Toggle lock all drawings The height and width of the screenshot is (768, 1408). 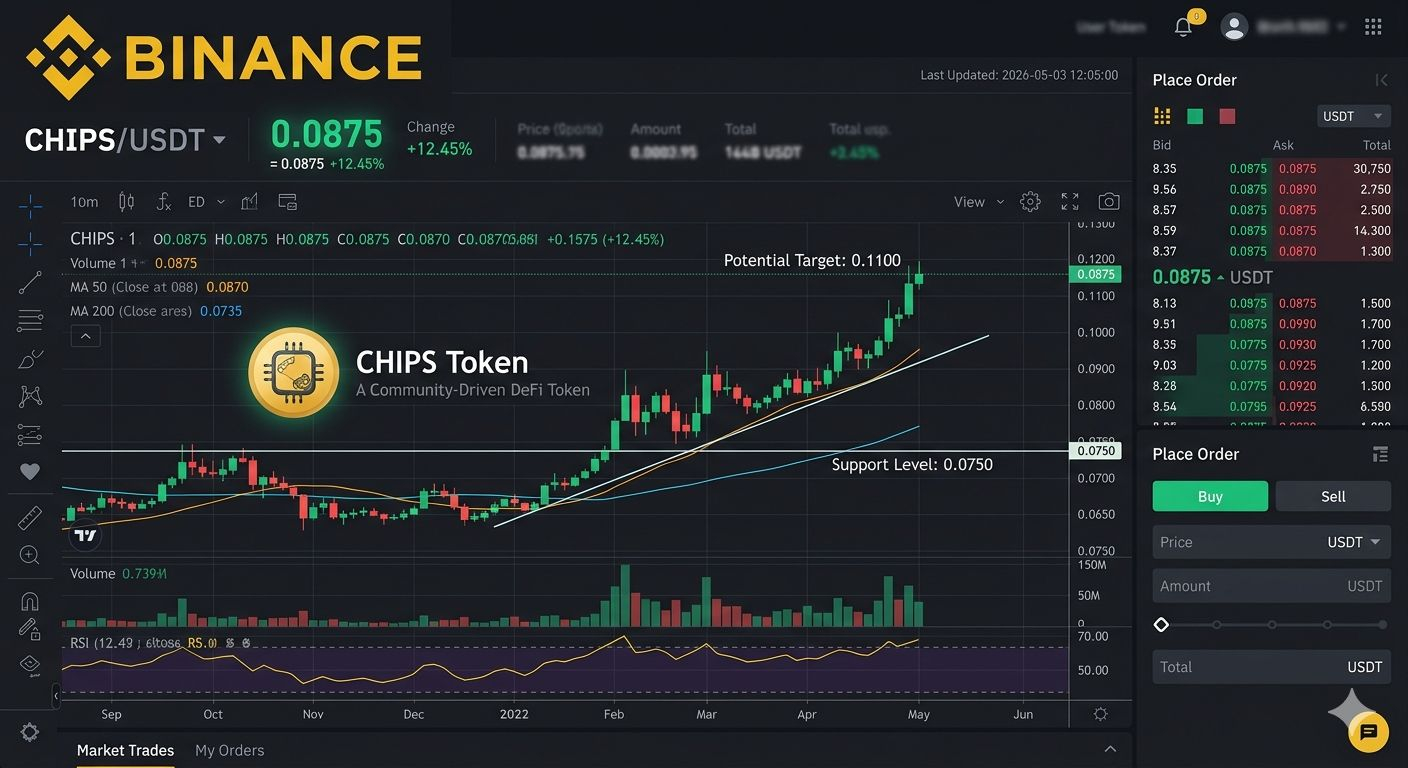click(x=30, y=629)
